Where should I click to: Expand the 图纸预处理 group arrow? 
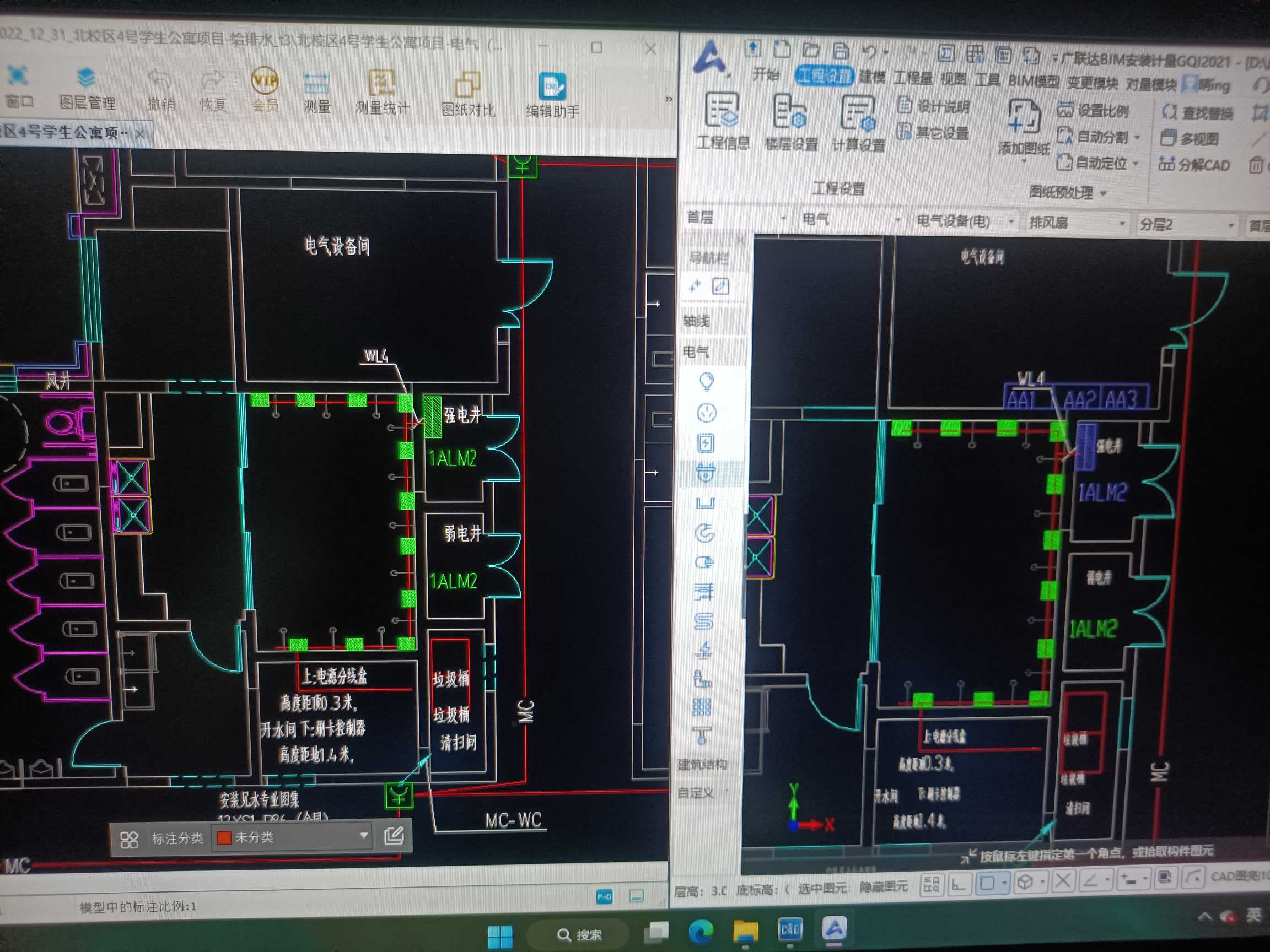(1103, 194)
